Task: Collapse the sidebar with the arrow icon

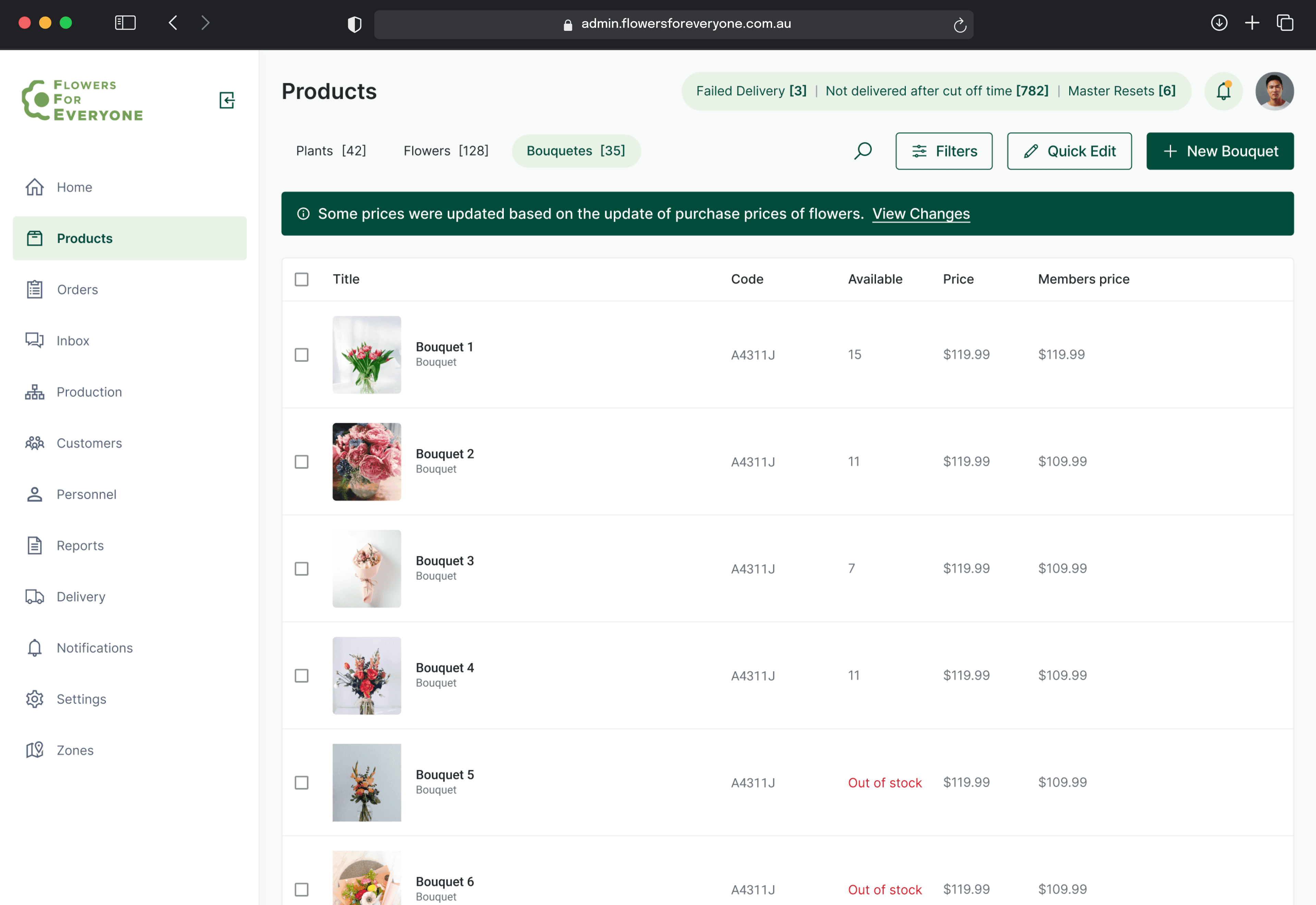Action: point(227,100)
